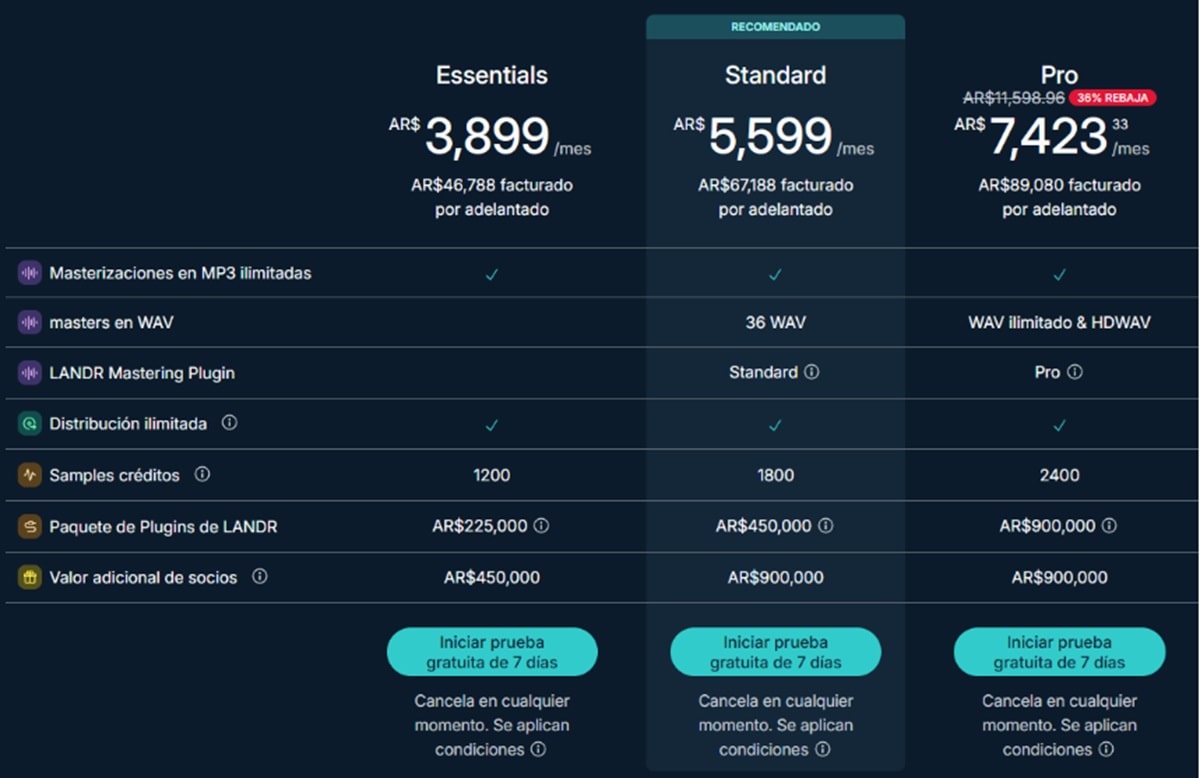Click the LANDR Mastering Plugin row icon
The width and height of the screenshot is (1200, 778).
pyautogui.click(x=30, y=373)
